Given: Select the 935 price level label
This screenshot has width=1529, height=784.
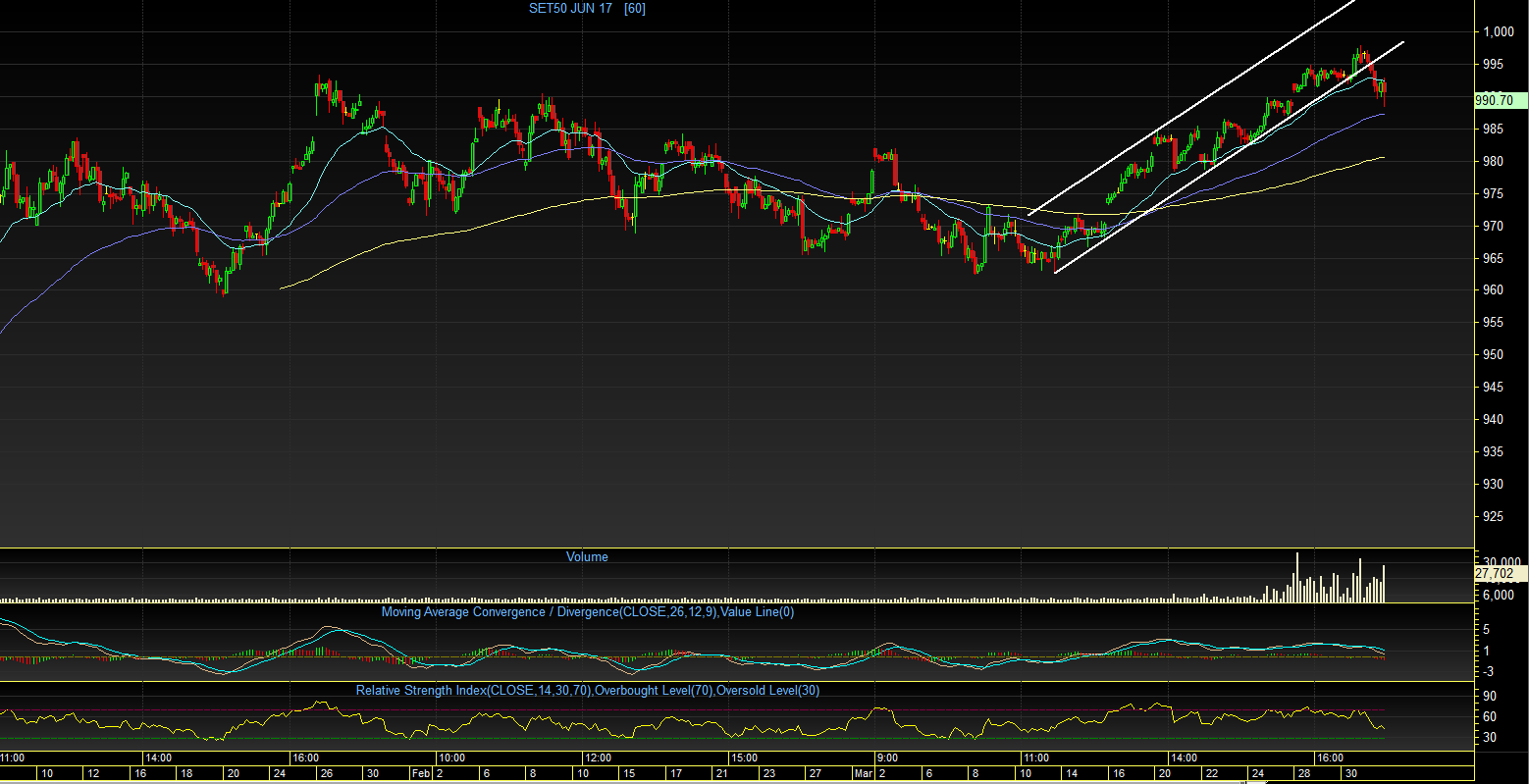Looking at the screenshot, I should [x=1493, y=452].
